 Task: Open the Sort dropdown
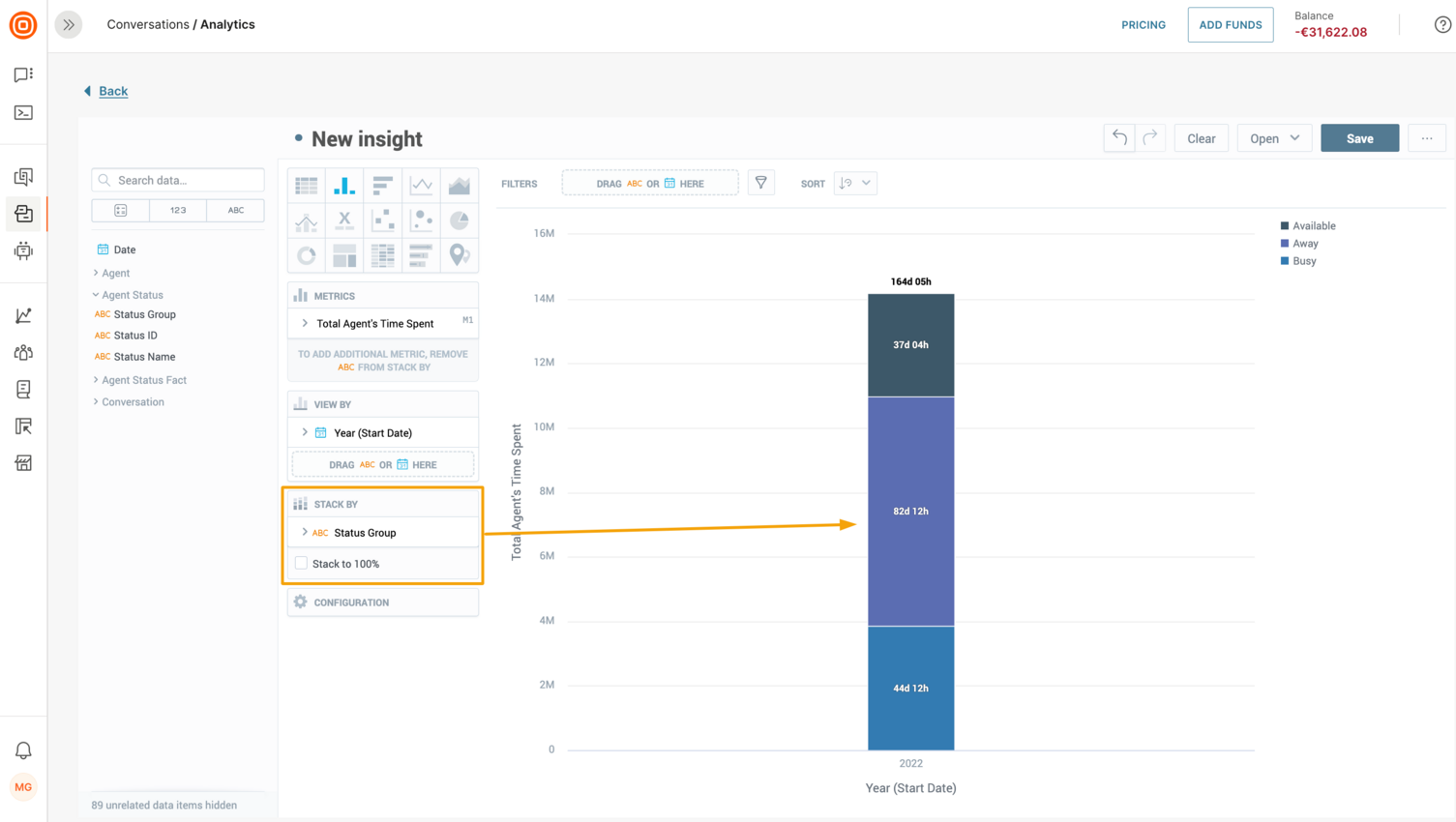[x=855, y=183]
